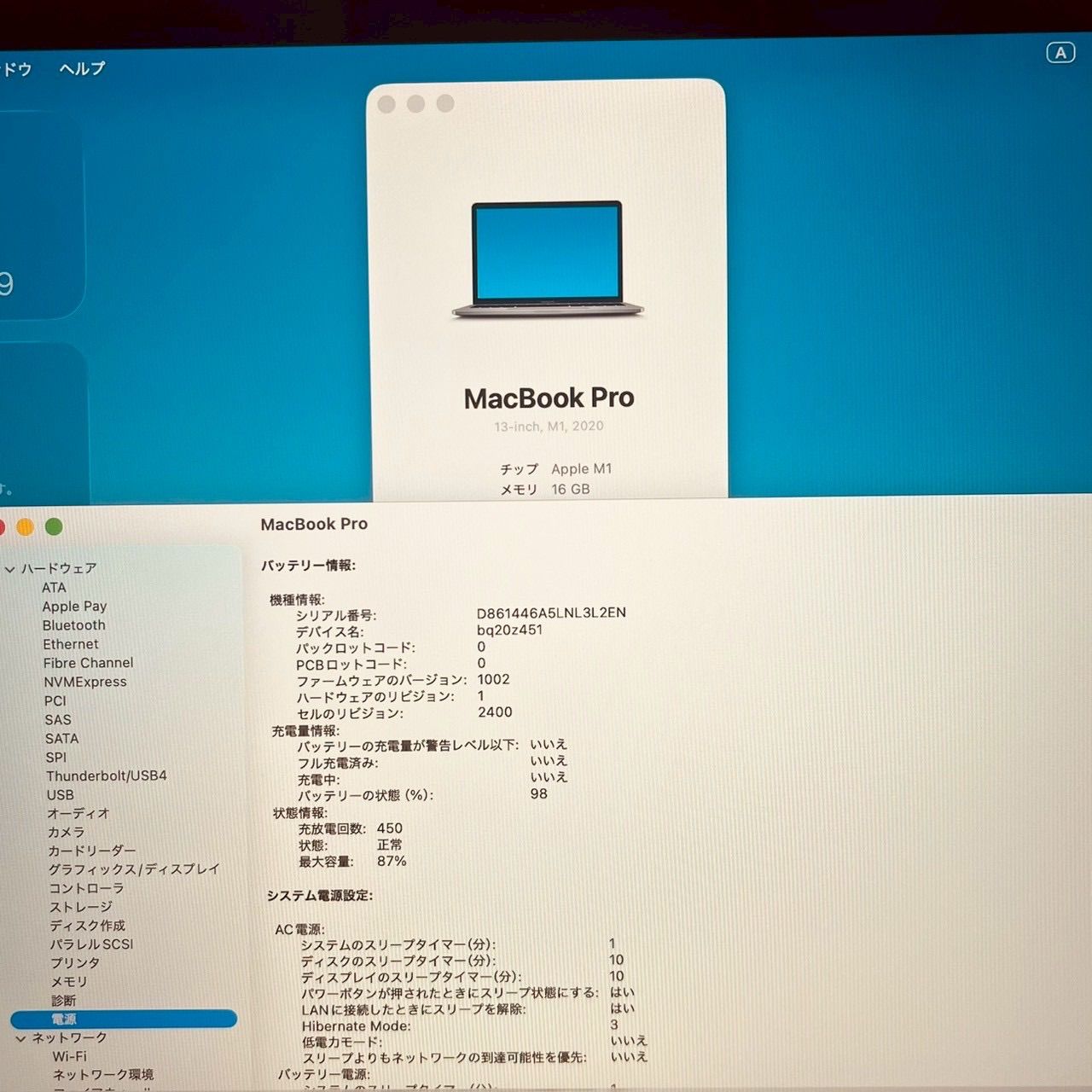Select SATA in the sidebar
Screen dimensions: 1092x1092
click(x=61, y=738)
